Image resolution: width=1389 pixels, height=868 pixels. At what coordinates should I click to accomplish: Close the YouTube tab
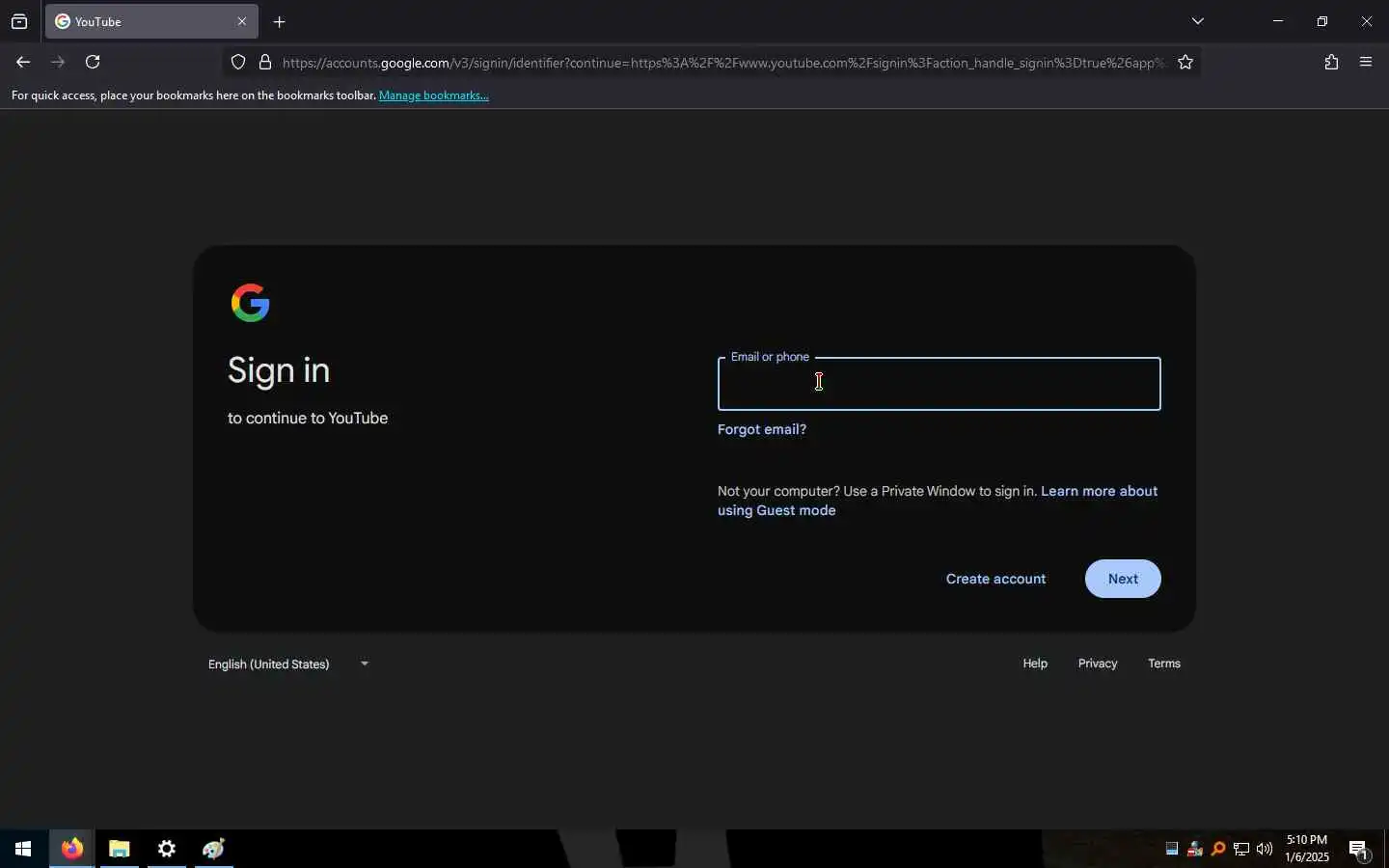242,21
